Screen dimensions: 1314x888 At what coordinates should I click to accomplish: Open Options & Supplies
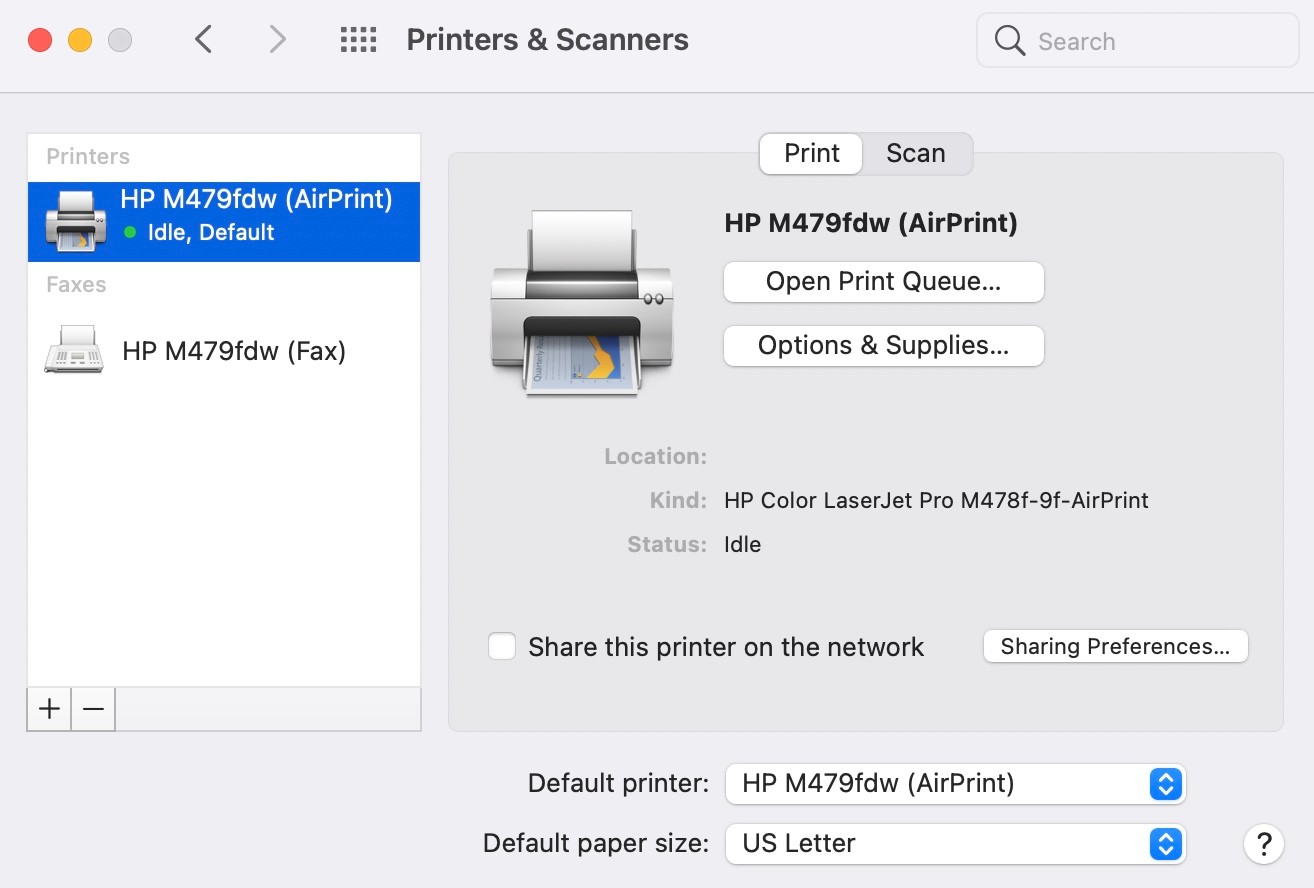tap(883, 346)
